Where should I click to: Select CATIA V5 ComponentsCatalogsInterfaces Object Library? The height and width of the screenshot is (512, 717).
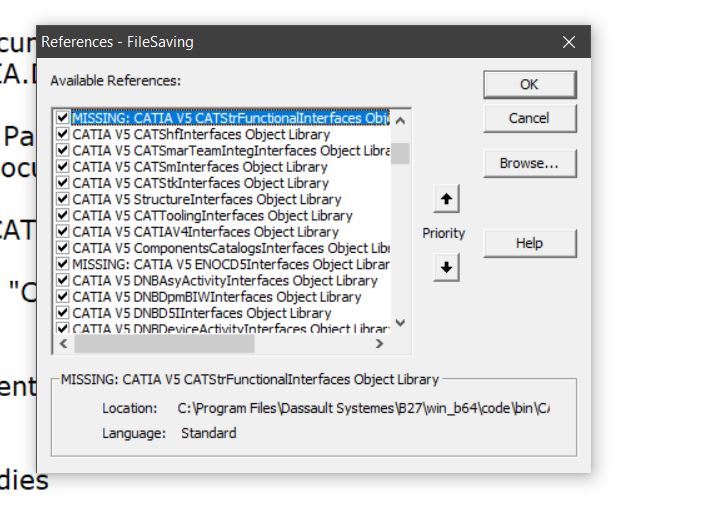pyautogui.click(x=231, y=248)
